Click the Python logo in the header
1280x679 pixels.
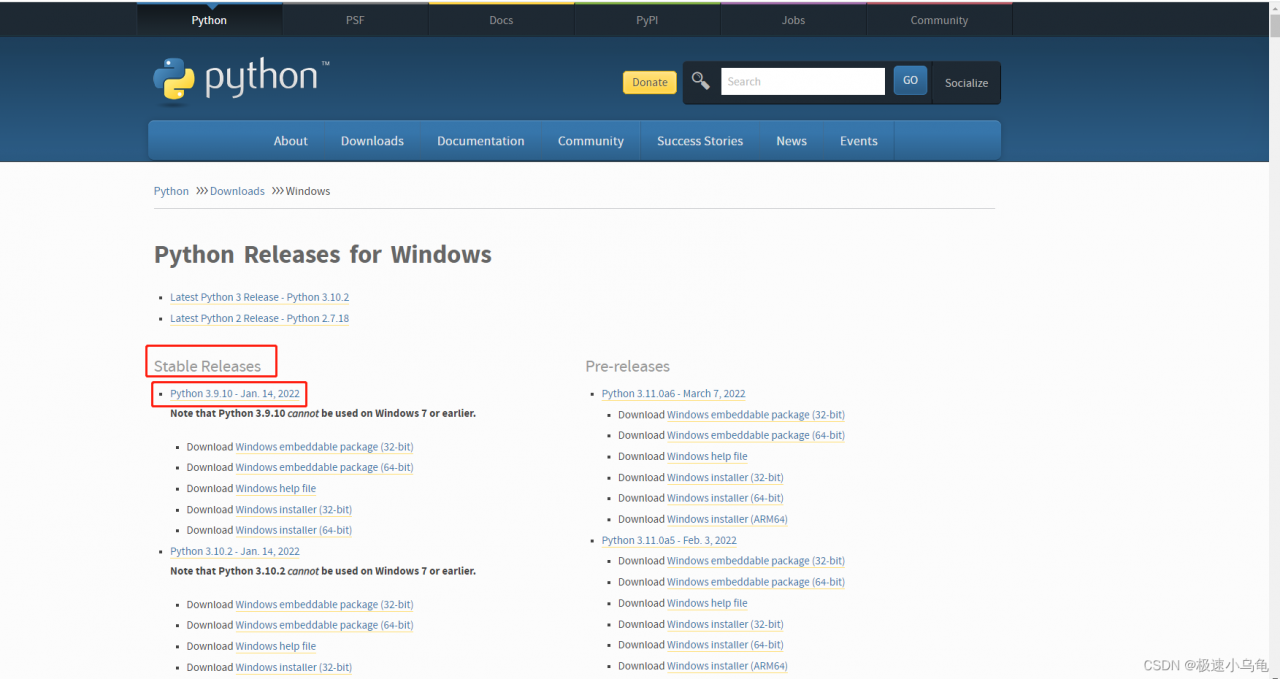coord(241,81)
